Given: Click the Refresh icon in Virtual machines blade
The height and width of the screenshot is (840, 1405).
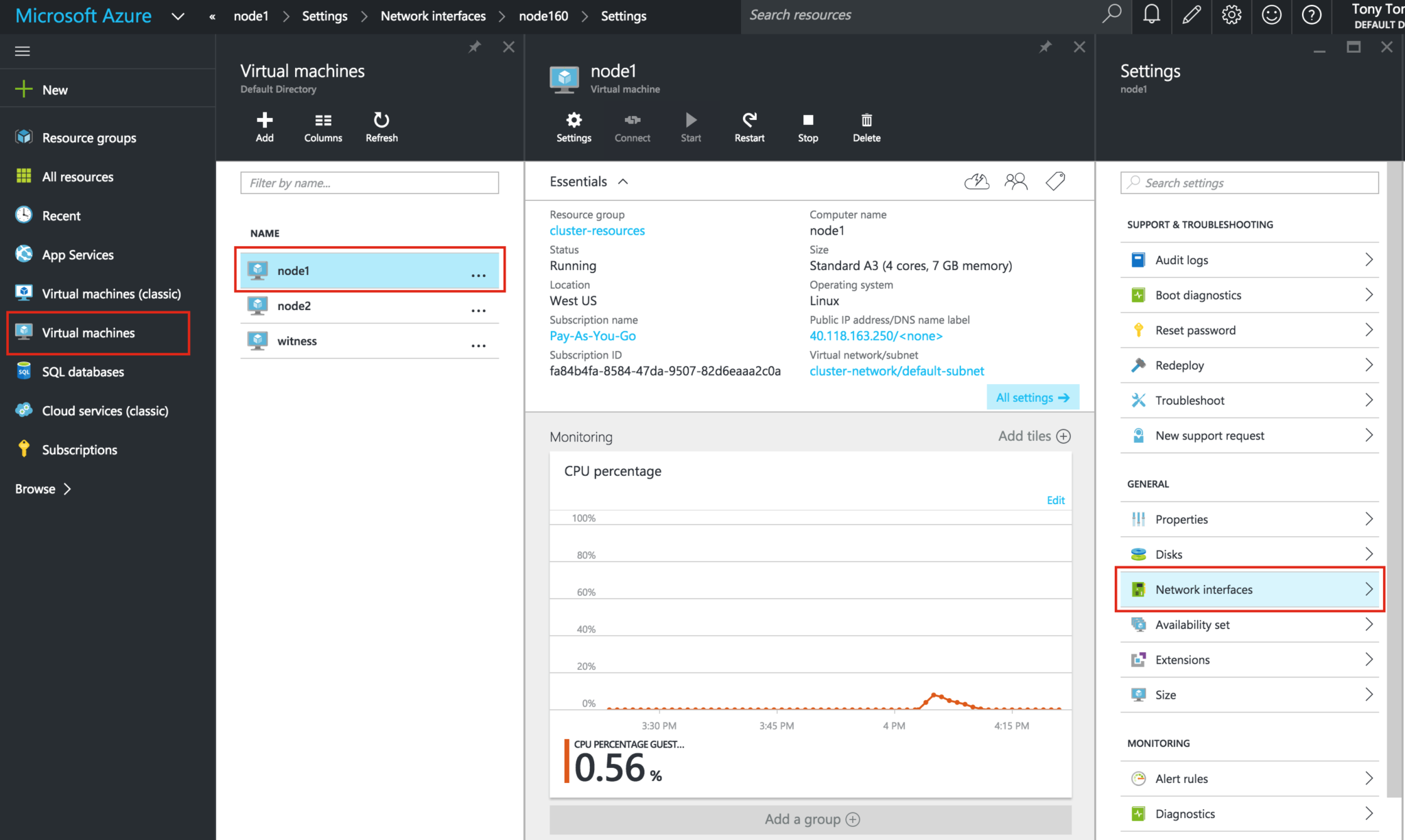Looking at the screenshot, I should (x=381, y=127).
